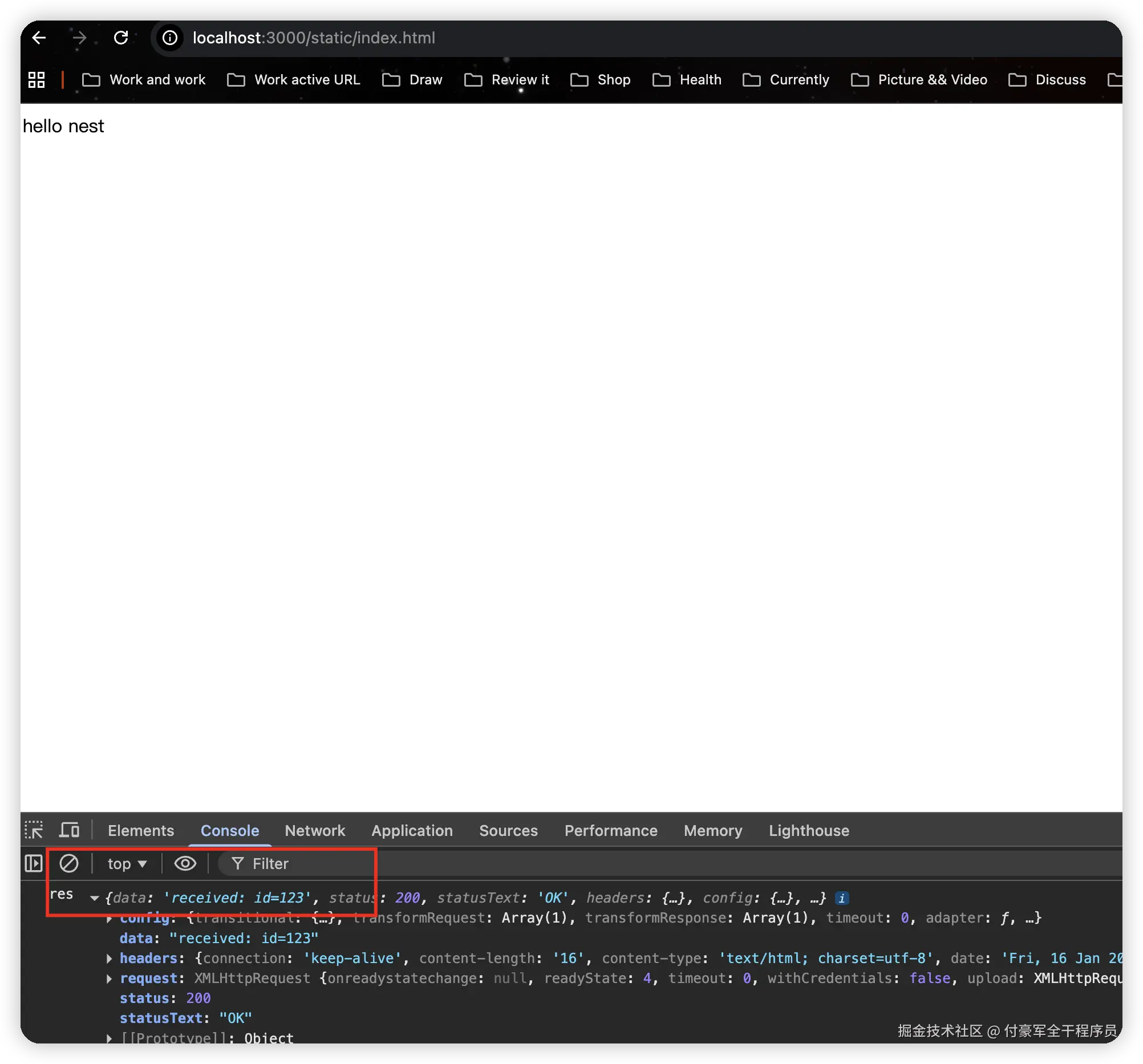
Task: Click the browser forward arrow
Action: click(79, 38)
